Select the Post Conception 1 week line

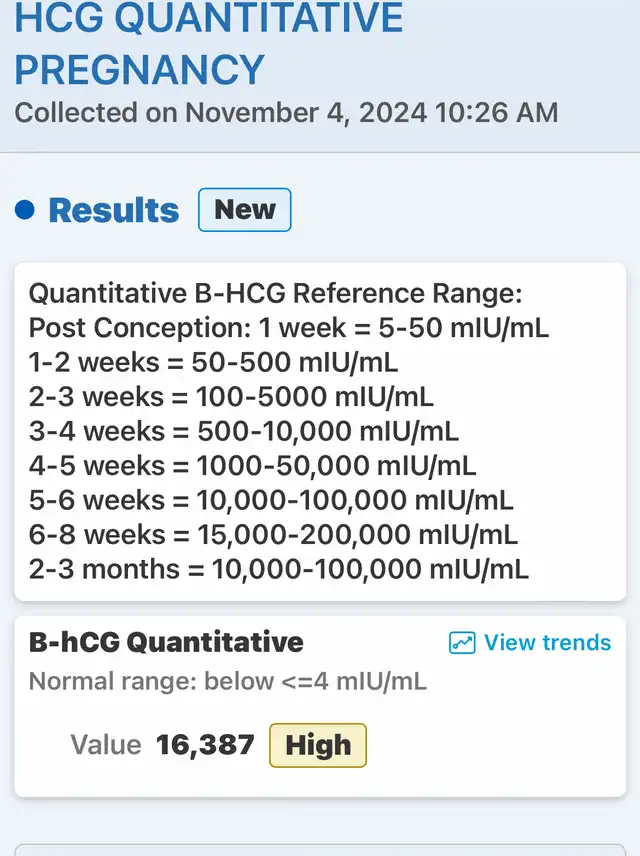(x=289, y=328)
